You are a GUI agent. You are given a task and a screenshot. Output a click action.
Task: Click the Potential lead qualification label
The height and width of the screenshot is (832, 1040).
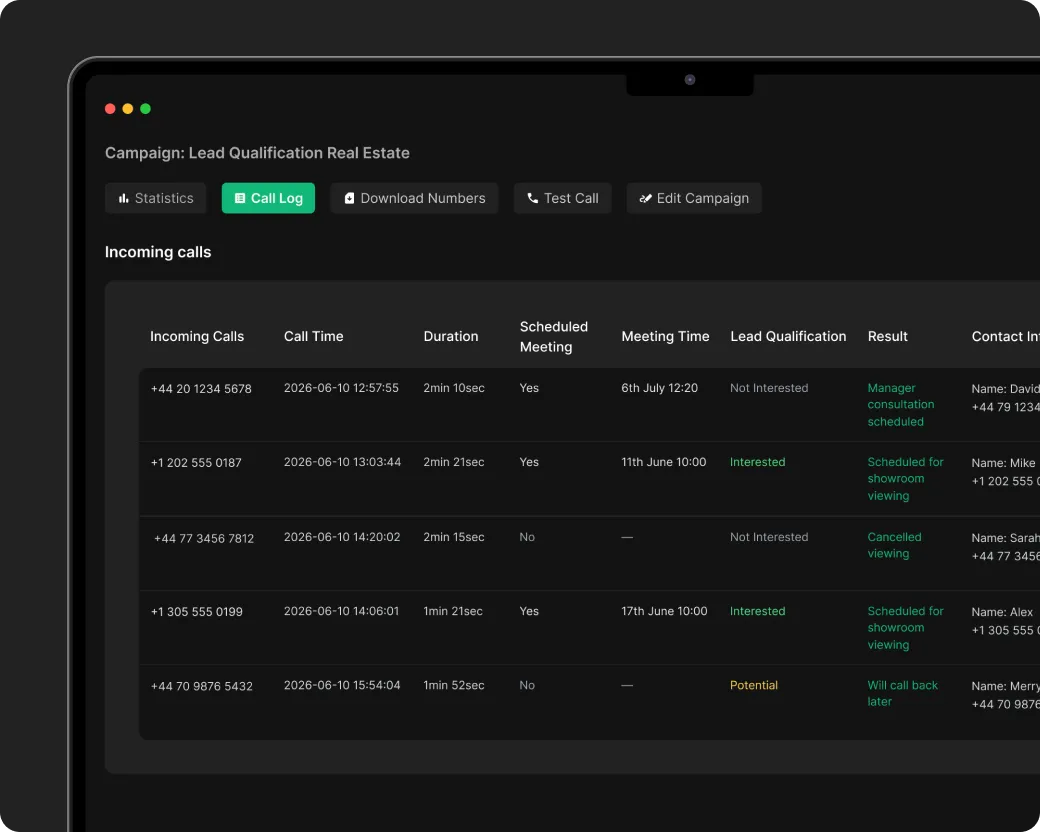(x=754, y=685)
